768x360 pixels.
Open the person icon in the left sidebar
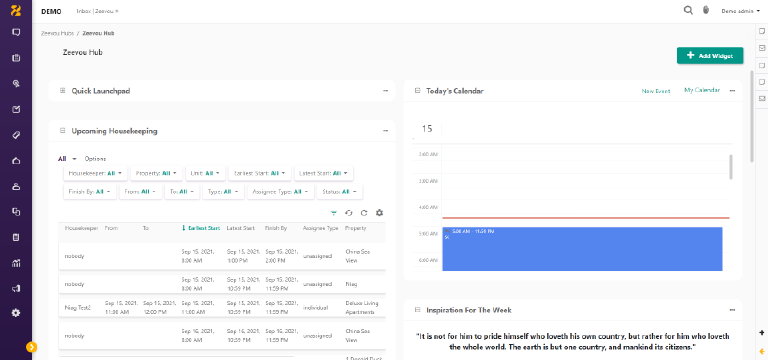point(16,187)
